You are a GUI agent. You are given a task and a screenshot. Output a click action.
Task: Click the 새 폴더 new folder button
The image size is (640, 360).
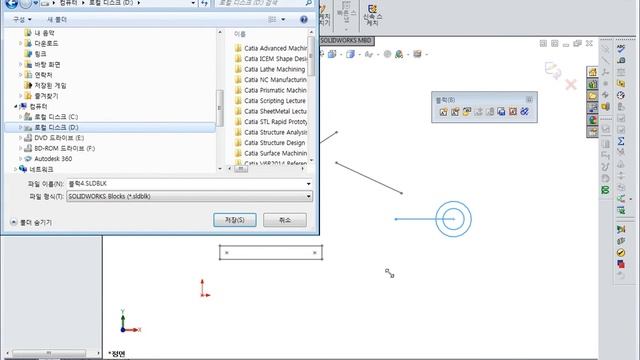57,19
